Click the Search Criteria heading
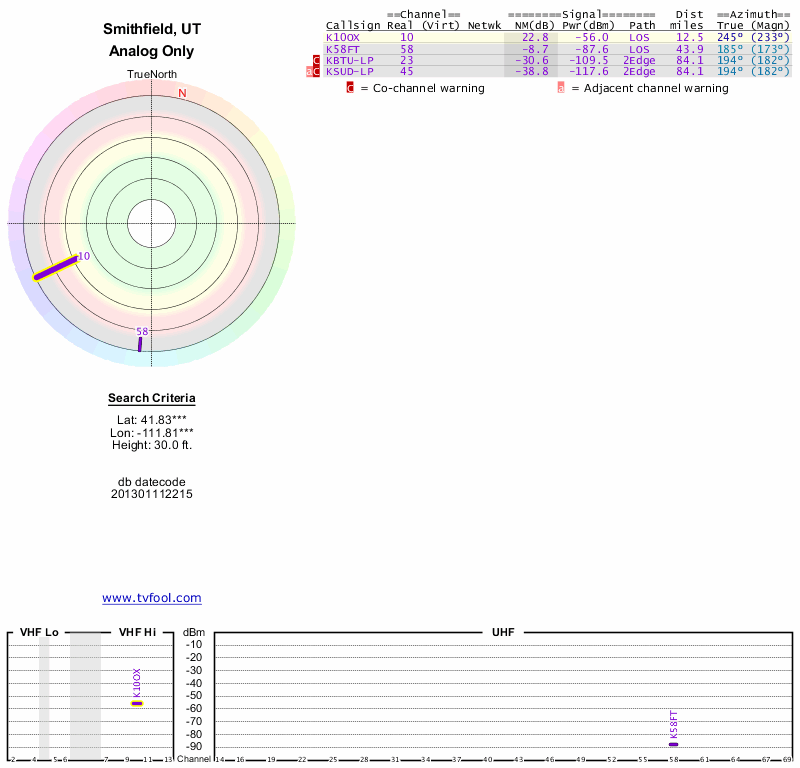The image size is (800, 768). click(152, 398)
